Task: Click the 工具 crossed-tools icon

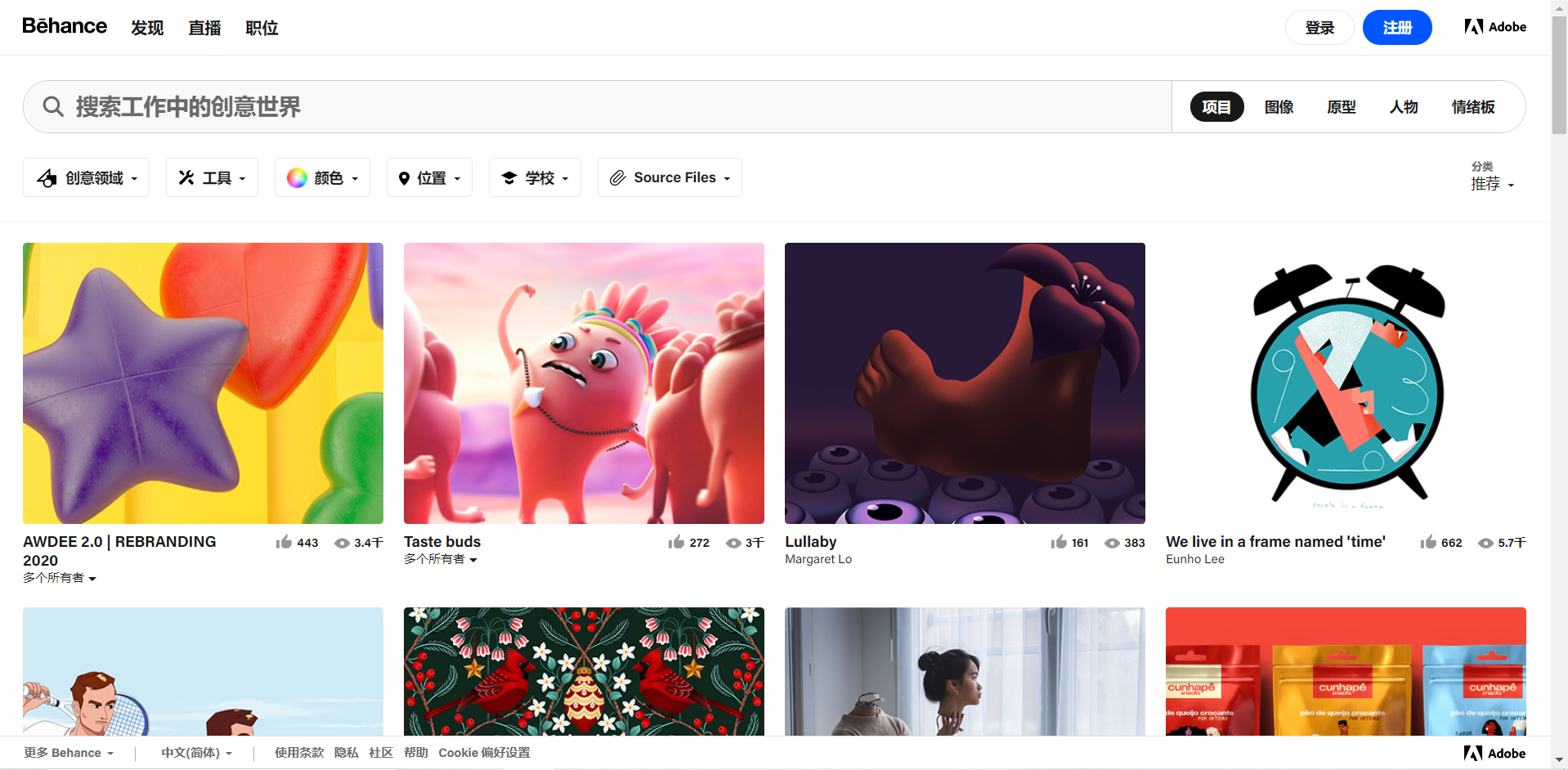Action: click(x=186, y=177)
